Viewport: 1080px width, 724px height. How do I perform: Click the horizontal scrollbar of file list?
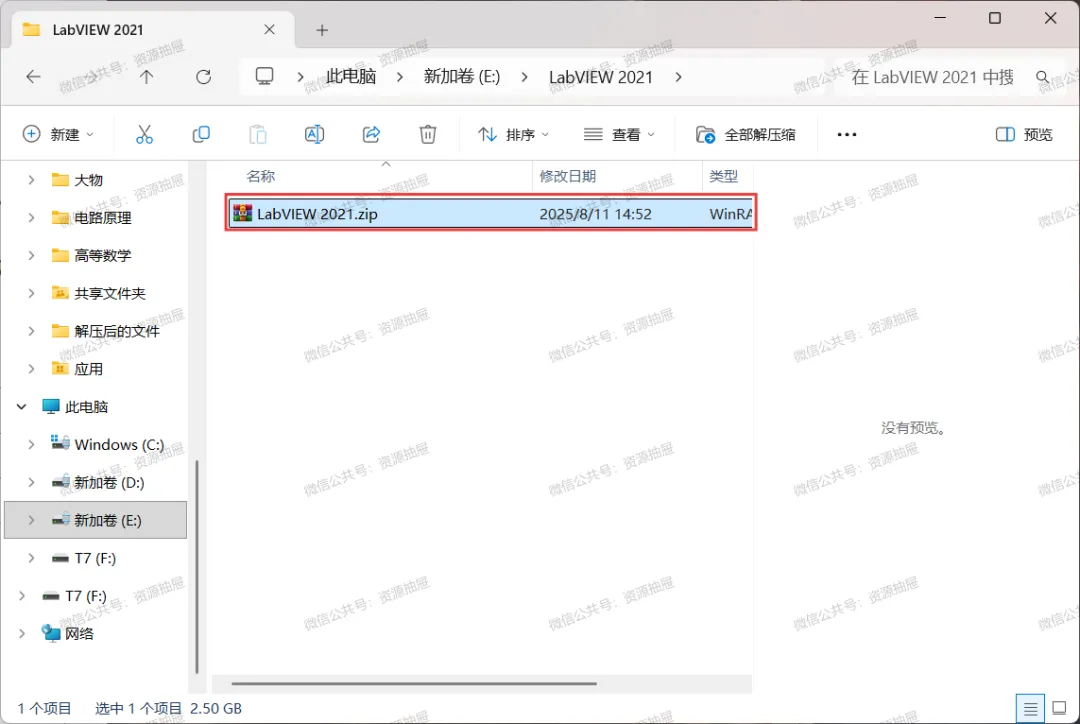[414, 683]
